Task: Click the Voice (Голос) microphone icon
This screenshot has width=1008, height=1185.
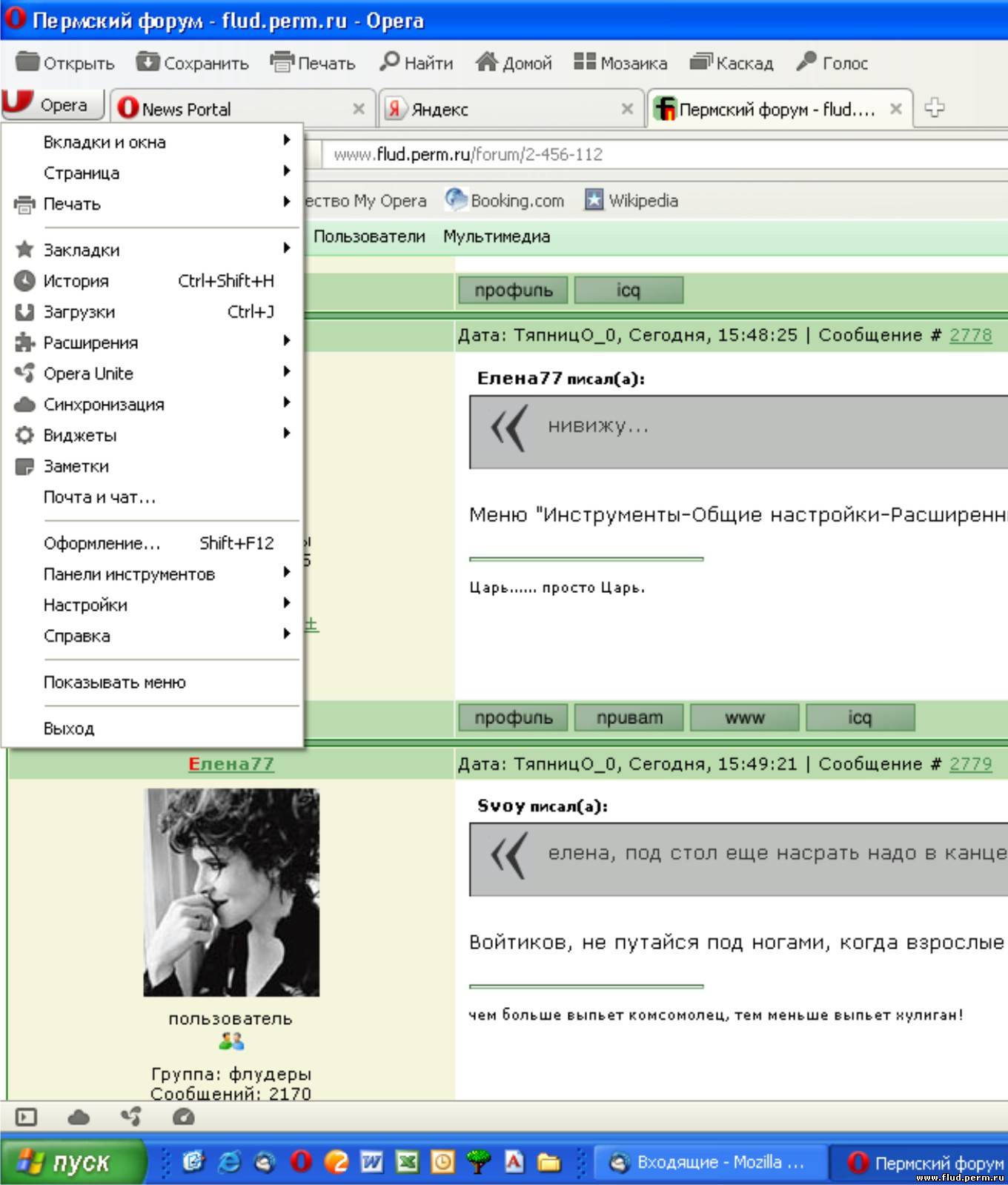Action: point(806,62)
